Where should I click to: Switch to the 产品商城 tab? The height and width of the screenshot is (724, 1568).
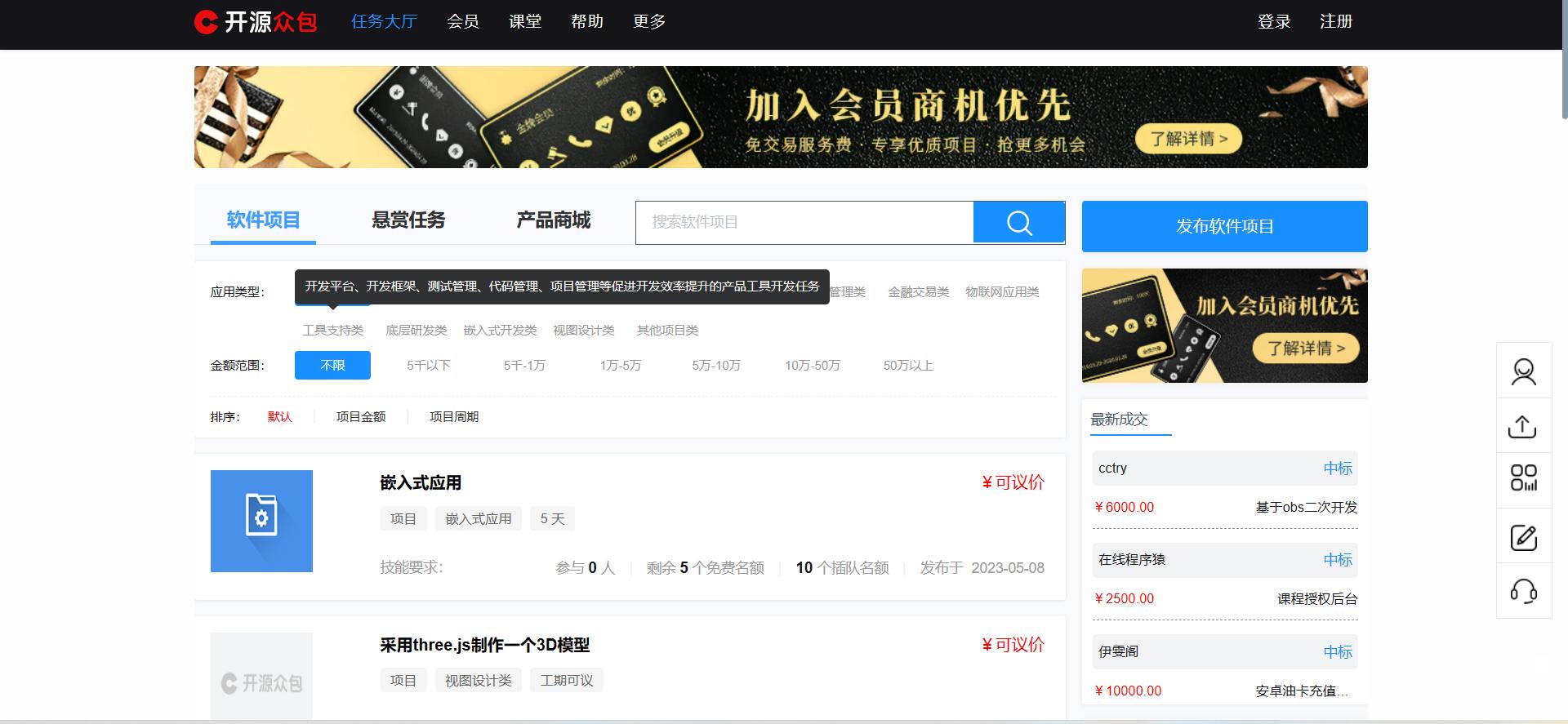[554, 220]
